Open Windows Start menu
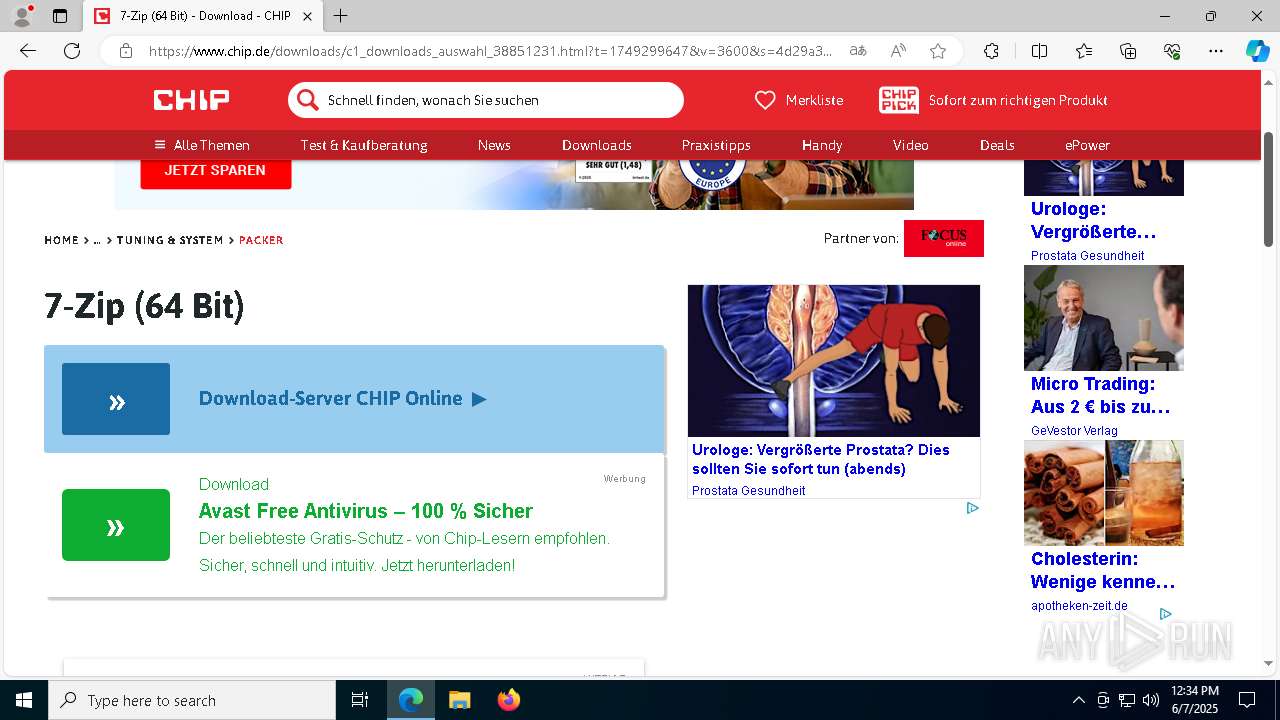 (x=24, y=700)
